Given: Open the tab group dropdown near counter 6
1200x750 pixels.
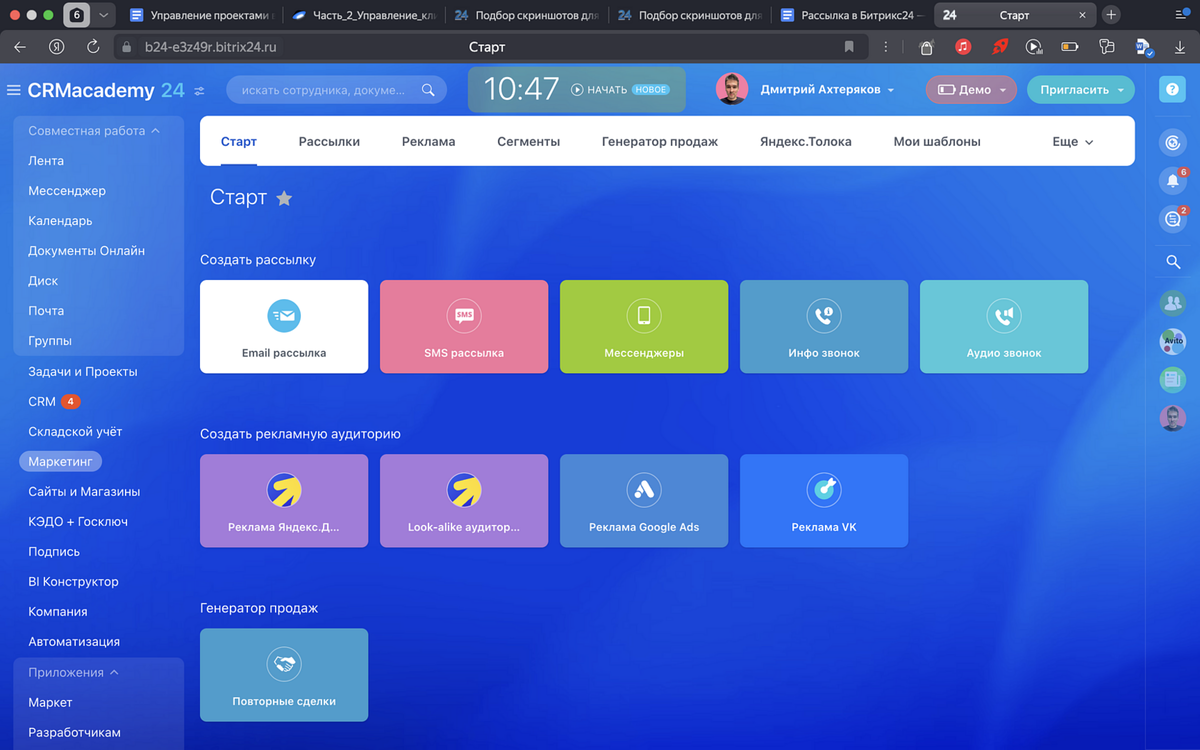Looking at the screenshot, I should click(x=104, y=15).
